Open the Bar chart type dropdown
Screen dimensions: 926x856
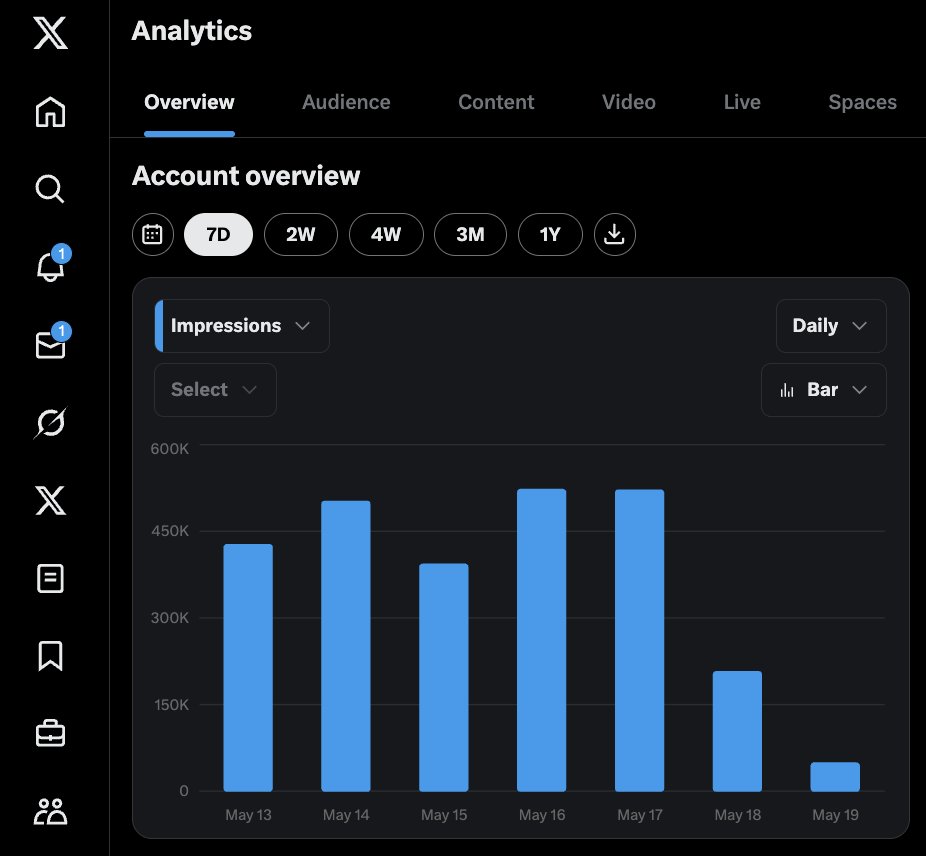tap(824, 390)
